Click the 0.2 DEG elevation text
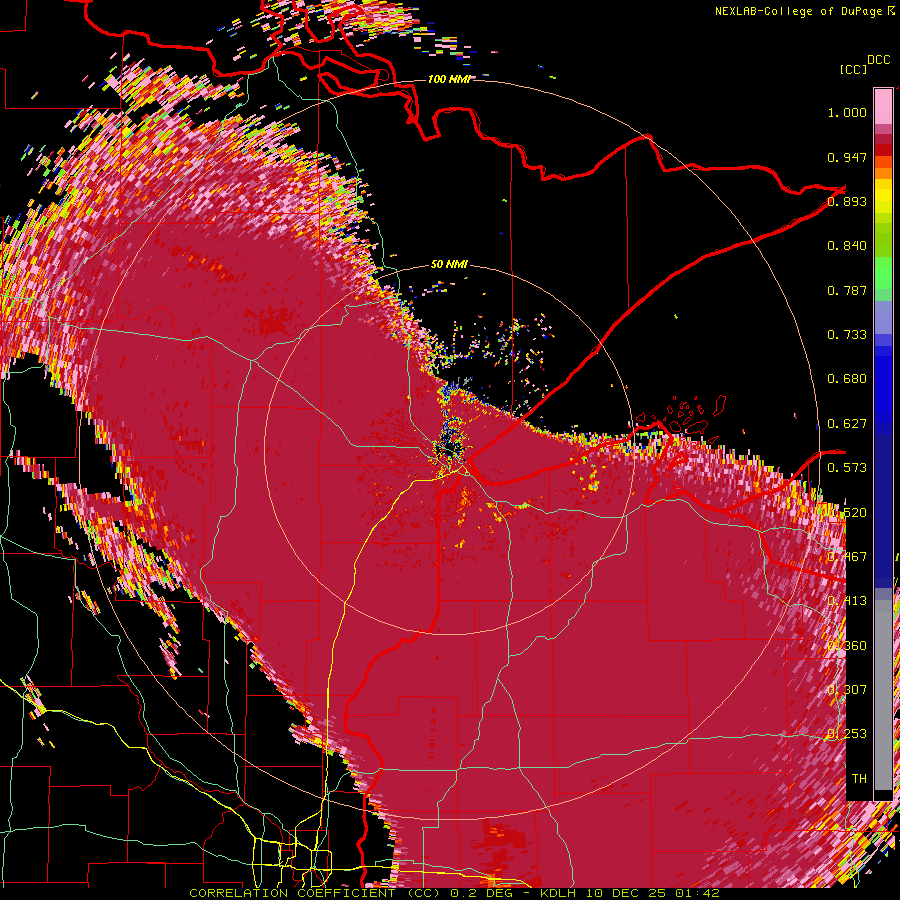 click(x=484, y=893)
